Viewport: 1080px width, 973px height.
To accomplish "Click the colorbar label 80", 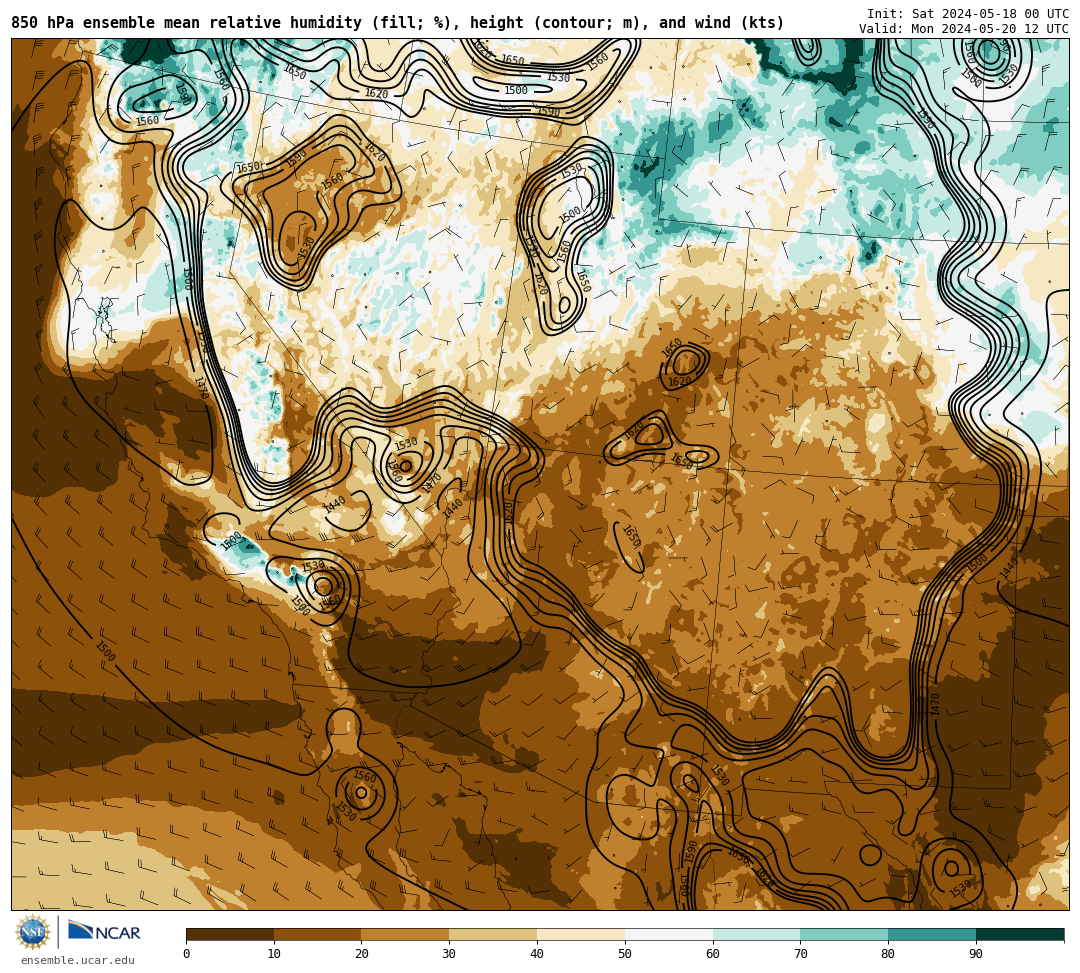I will 888,954.
